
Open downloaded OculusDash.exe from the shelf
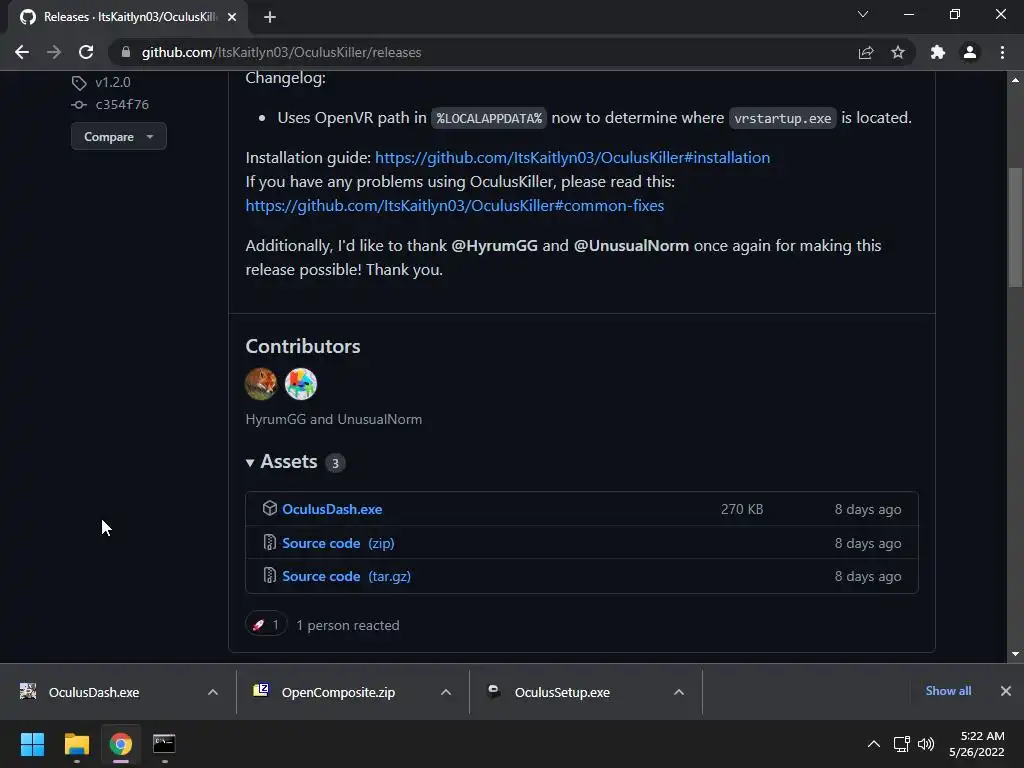pyautogui.click(x=94, y=692)
